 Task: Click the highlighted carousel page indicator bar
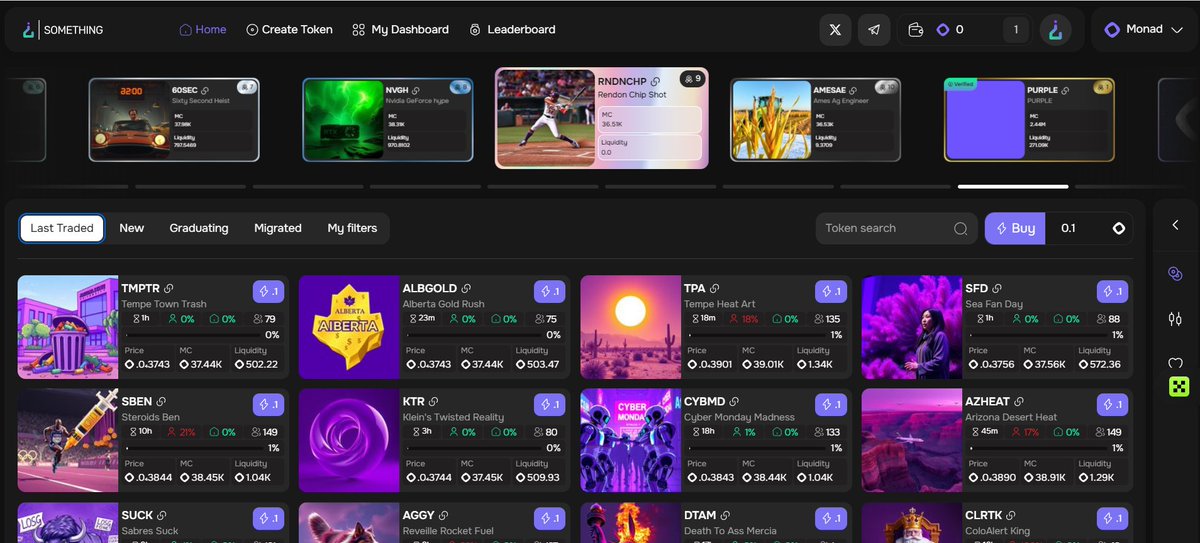1013,186
